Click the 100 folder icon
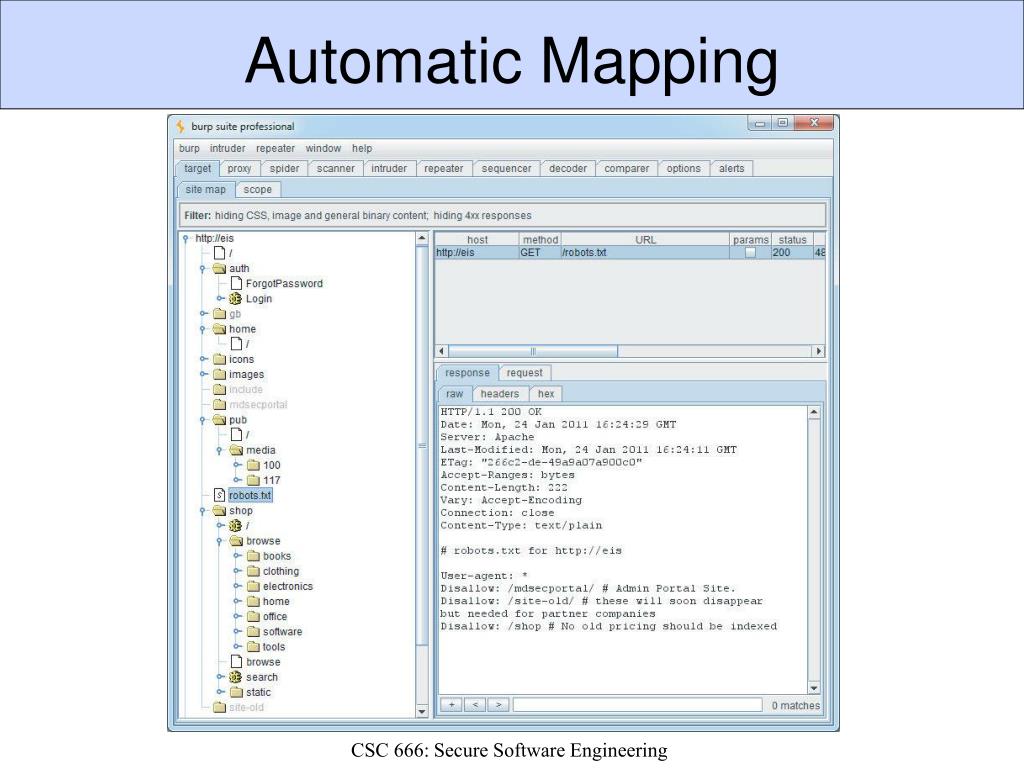The height and width of the screenshot is (768, 1024). click(253, 465)
